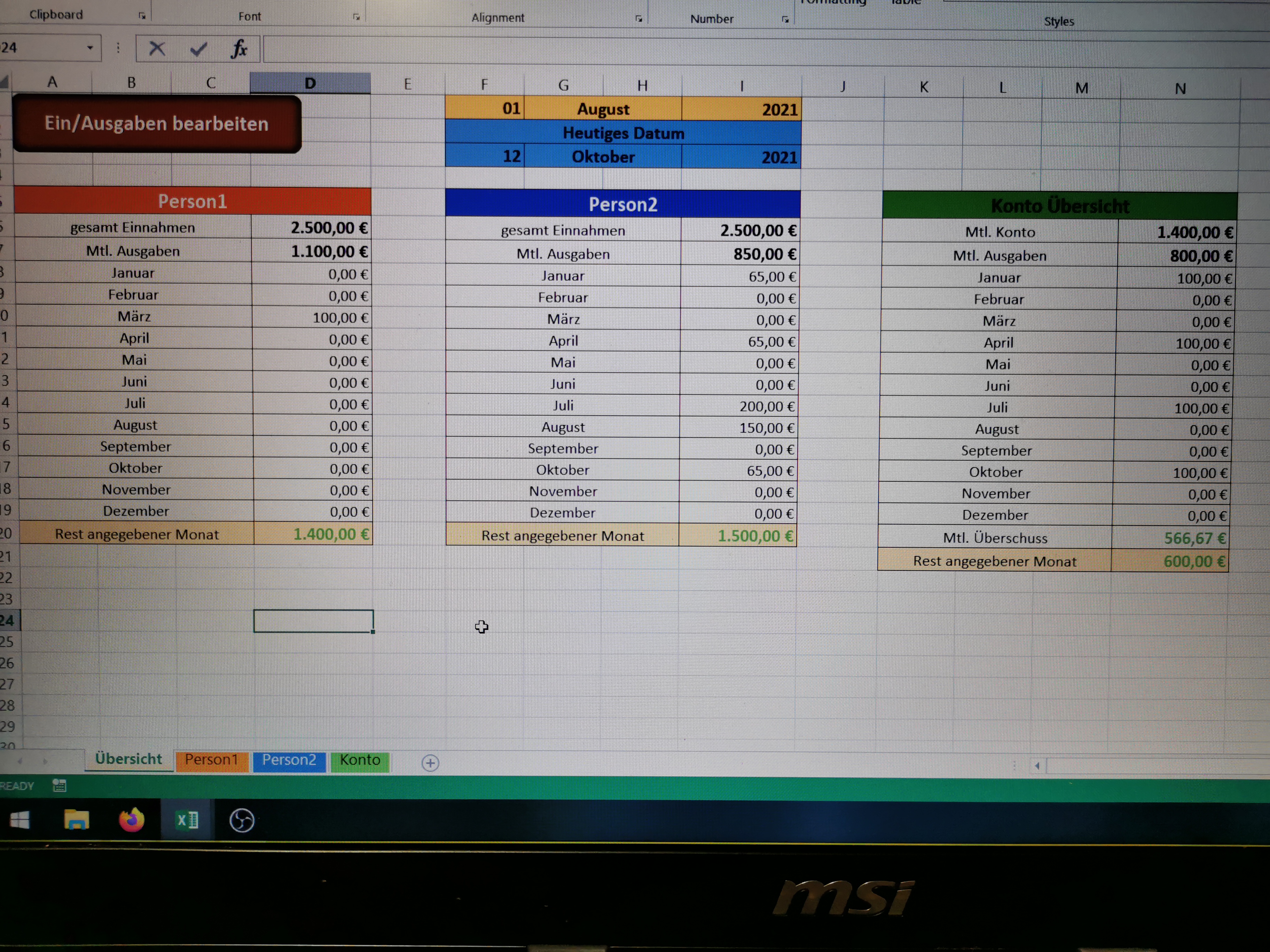The height and width of the screenshot is (952, 1270).
Task: Click the horizontal scrollbar left arrow
Action: click(1037, 765)
